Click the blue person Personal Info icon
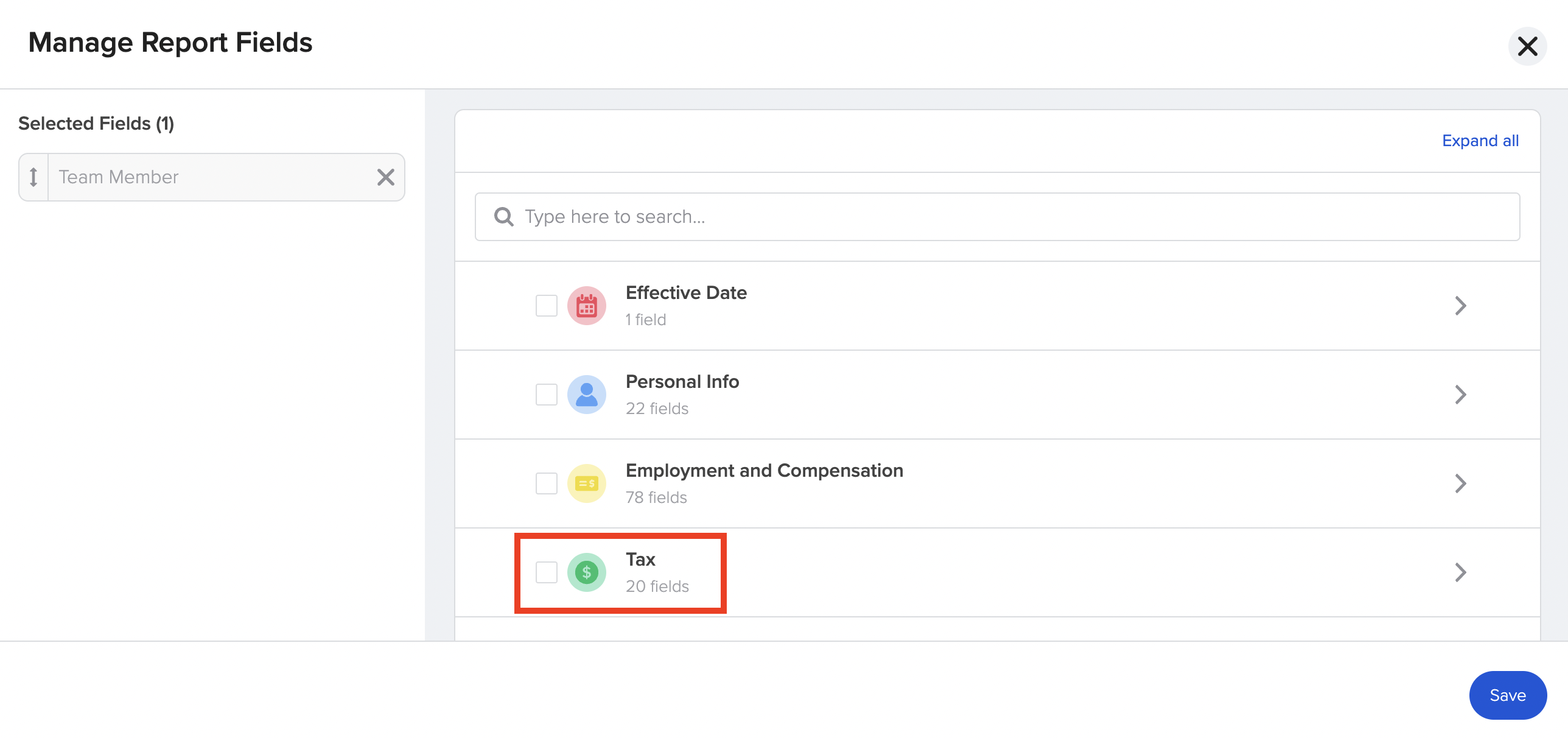Viewport: 1568px width, 738px height. [x=586, y=395]
